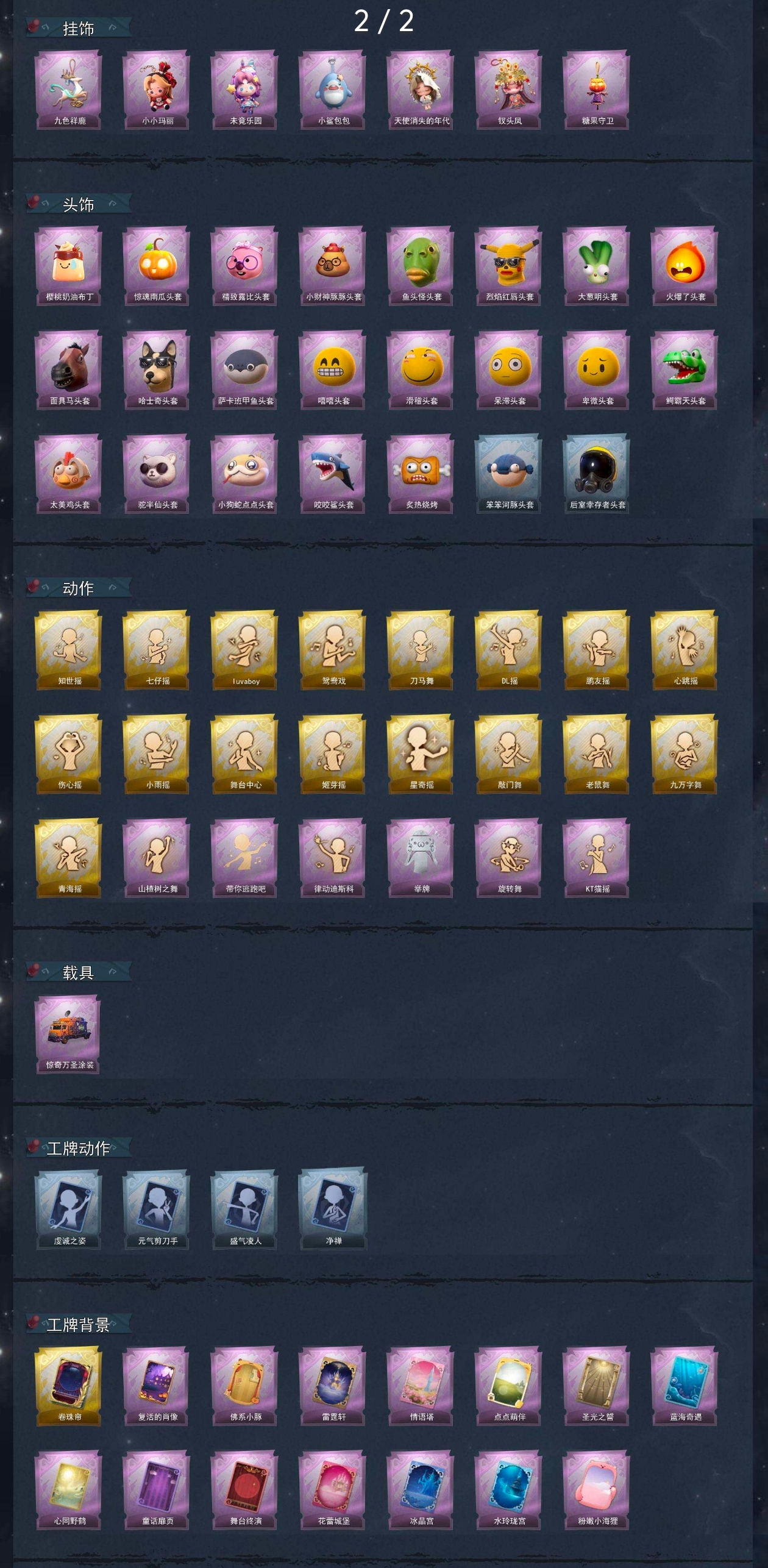Pick the 举牌 sign-holding action

click(421, 858)
